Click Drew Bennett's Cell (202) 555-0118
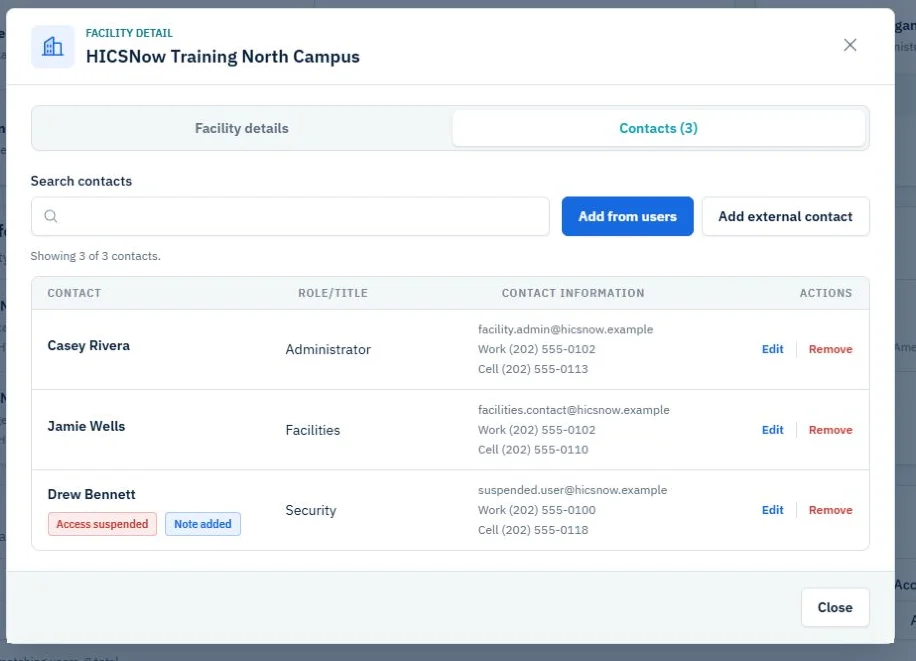This screenshot has height=661, width=916. tap(533, 530)
